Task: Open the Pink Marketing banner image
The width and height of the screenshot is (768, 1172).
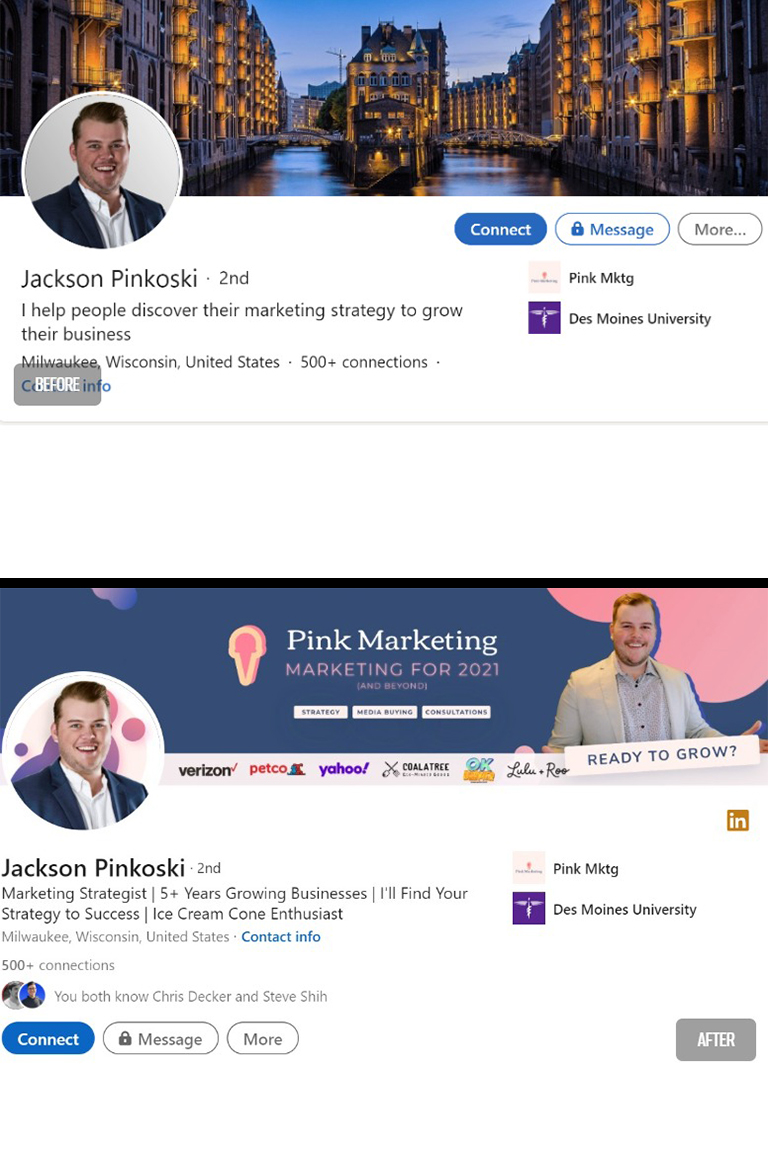Action: (384, 686)
